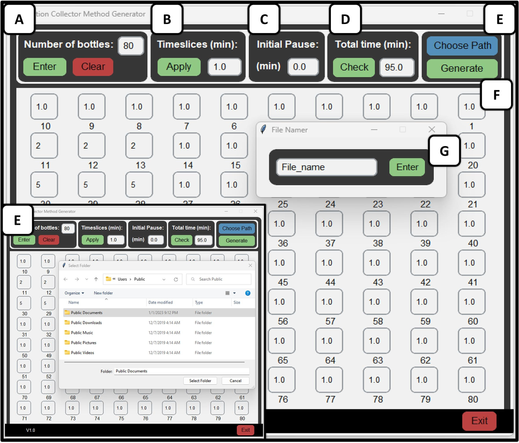Open the view options dropdown arrow
Viewport: 519px width, 443px height.
234,293
